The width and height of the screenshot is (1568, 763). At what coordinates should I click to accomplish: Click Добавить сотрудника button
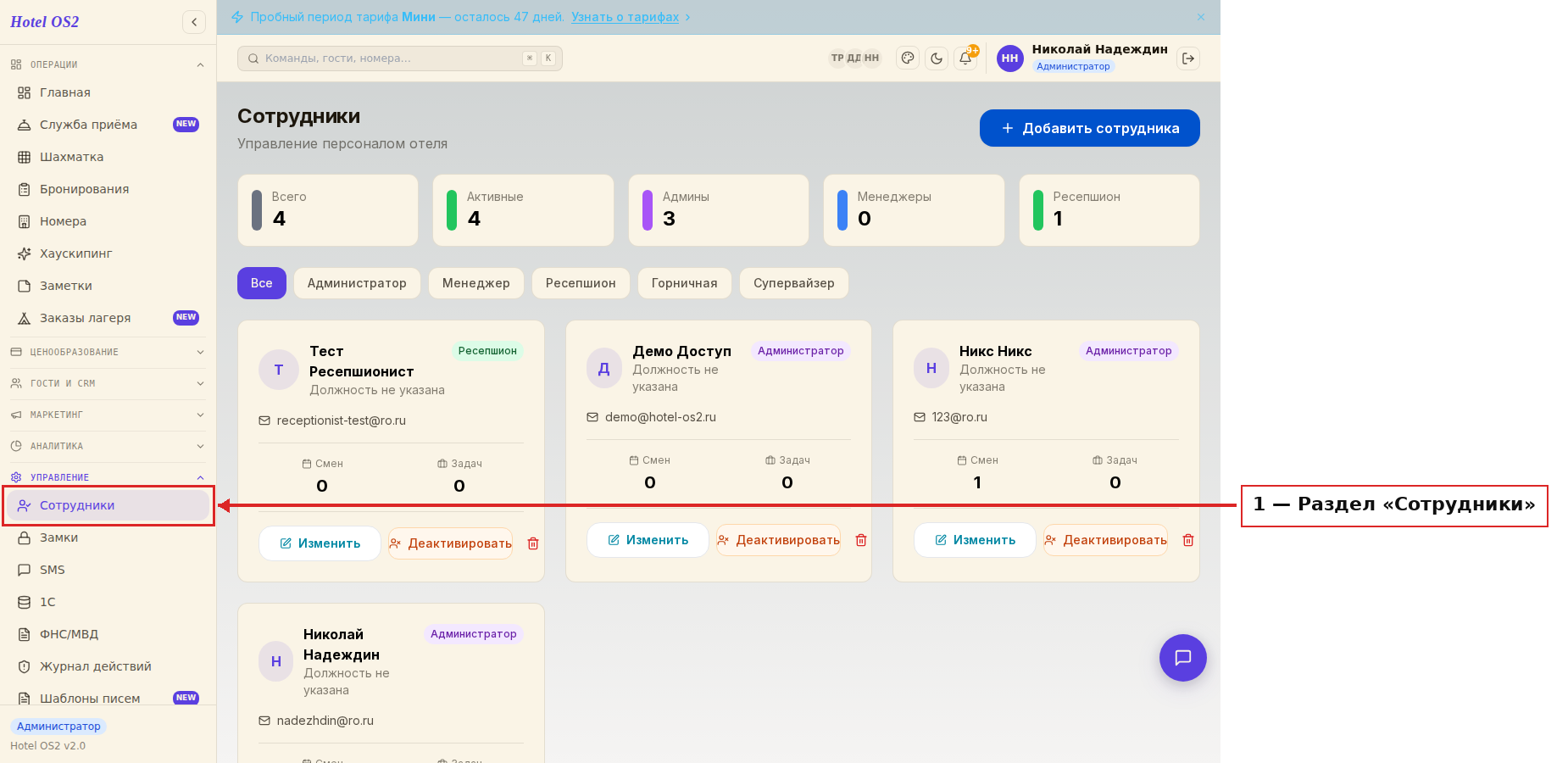coord(1090,128)
